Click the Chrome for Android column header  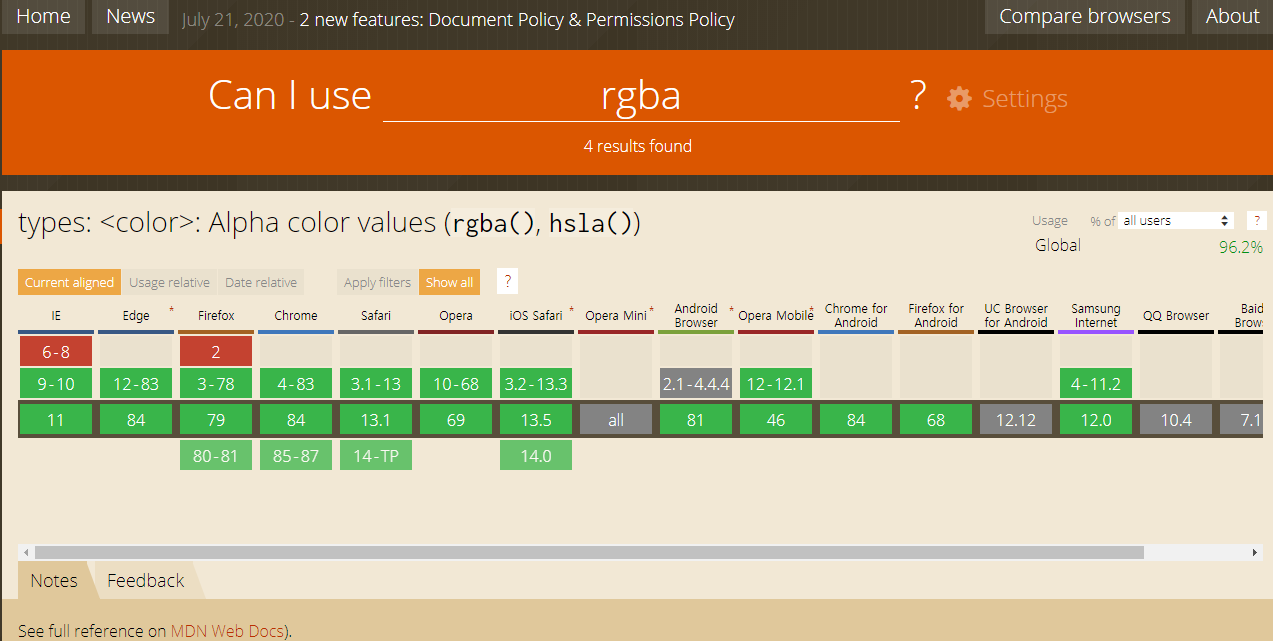point(856,316)
